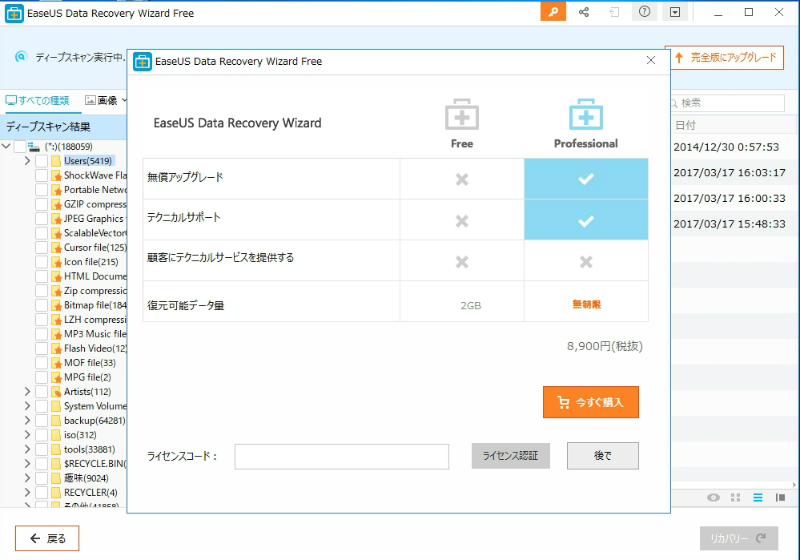Expand the iso(312) folder
Screen dimensions: 800x560
point(28,435)
